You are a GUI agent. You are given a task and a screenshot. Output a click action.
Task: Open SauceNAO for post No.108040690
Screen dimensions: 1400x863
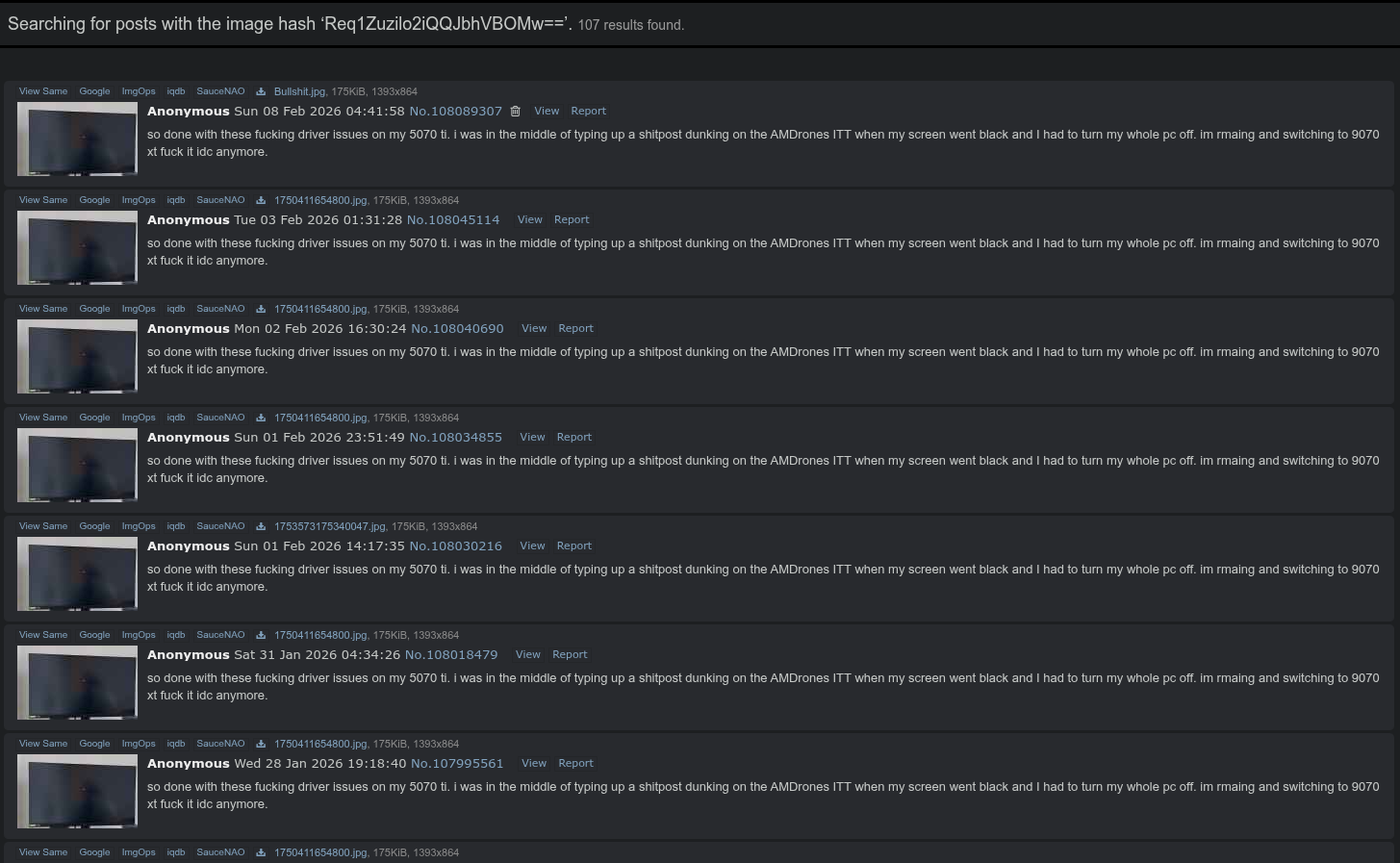[x=220, y=309]
